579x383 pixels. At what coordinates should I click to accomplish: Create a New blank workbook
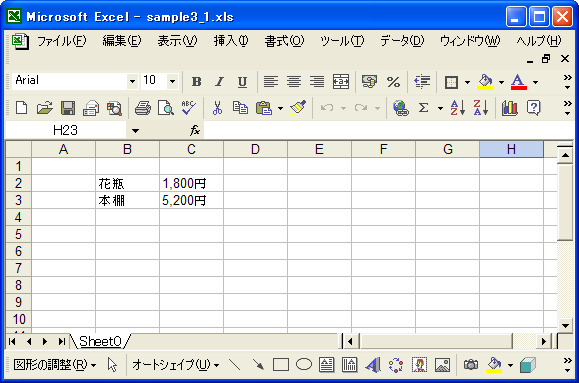(x=21, y=108)
